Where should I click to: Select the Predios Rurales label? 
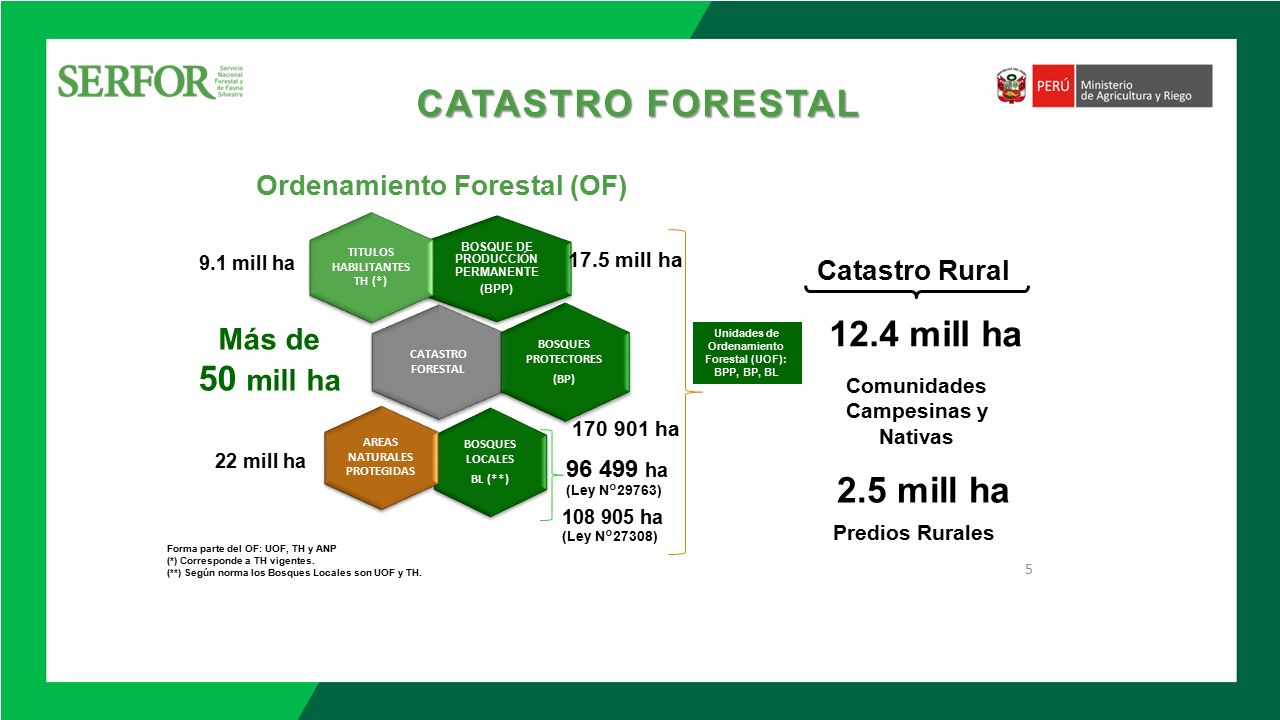(913, 533)
